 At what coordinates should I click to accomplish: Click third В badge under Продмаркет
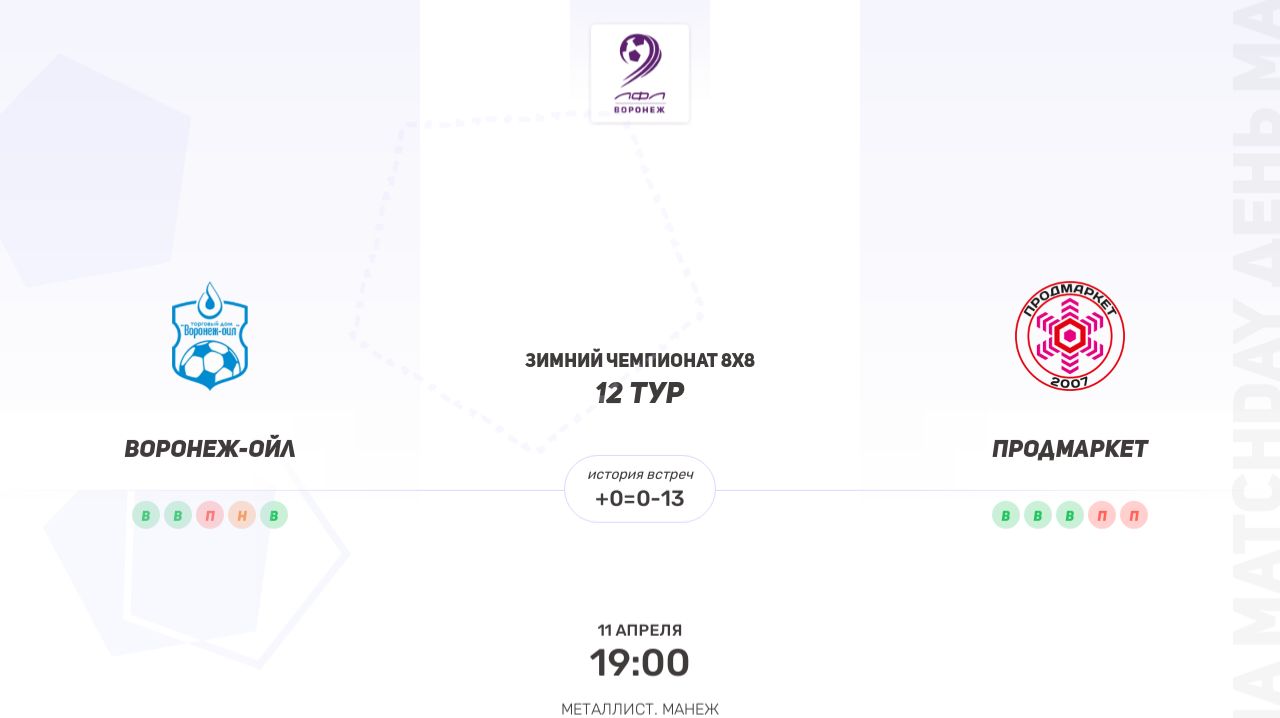pyautogui.click(x=1070, y=515)
